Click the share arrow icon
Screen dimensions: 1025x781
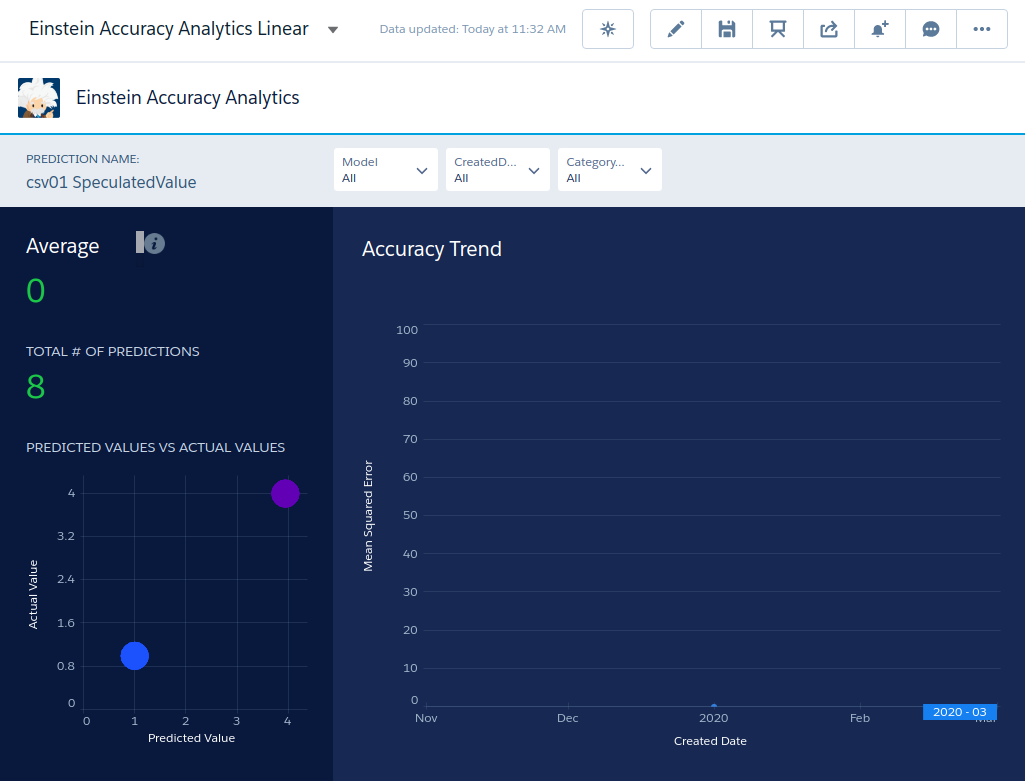[x=828, y=29]
